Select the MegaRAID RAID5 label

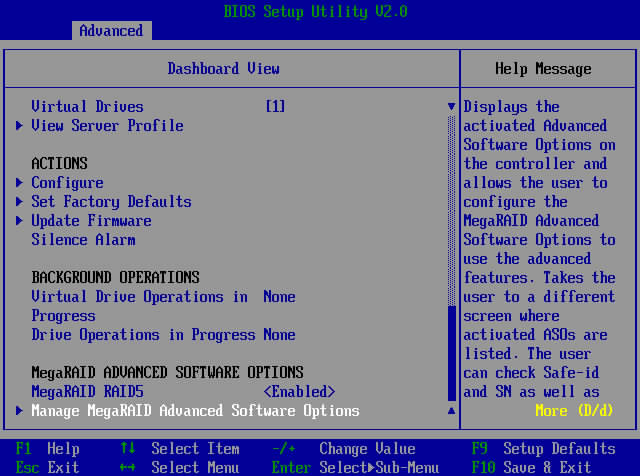coord(87,392)
